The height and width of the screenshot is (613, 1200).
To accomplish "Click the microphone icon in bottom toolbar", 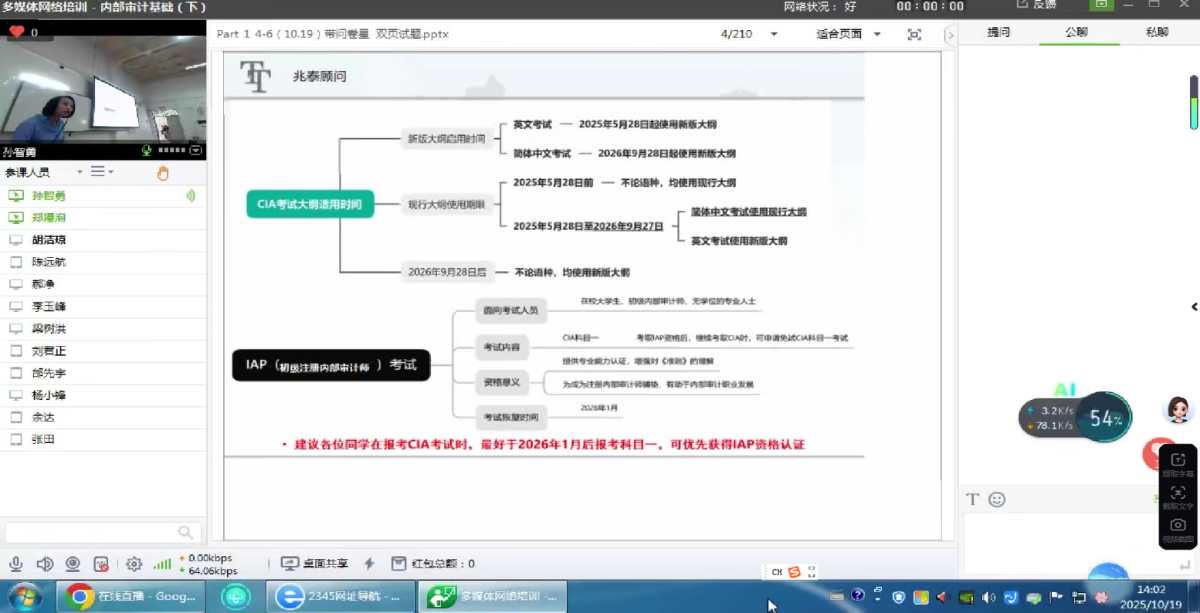I will (x=16, y=564).
